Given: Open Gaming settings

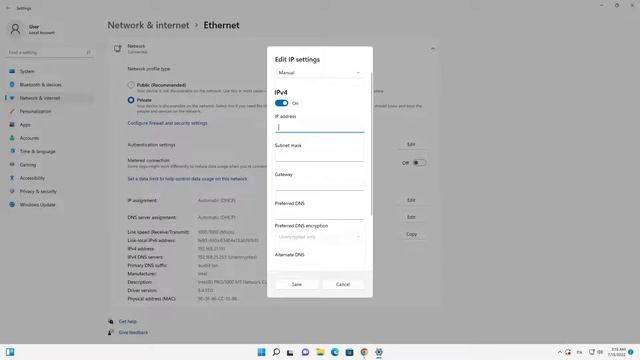Looking at the screenshot, I should pyautogui.click(x=49, y=164).
